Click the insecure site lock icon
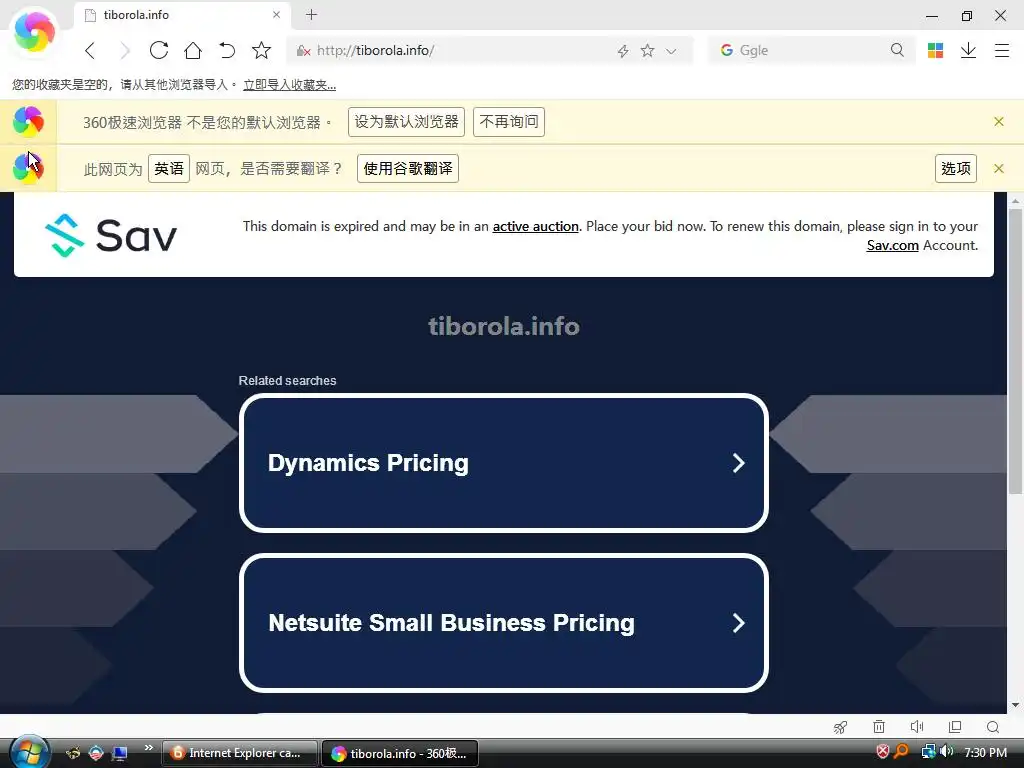 303,51
